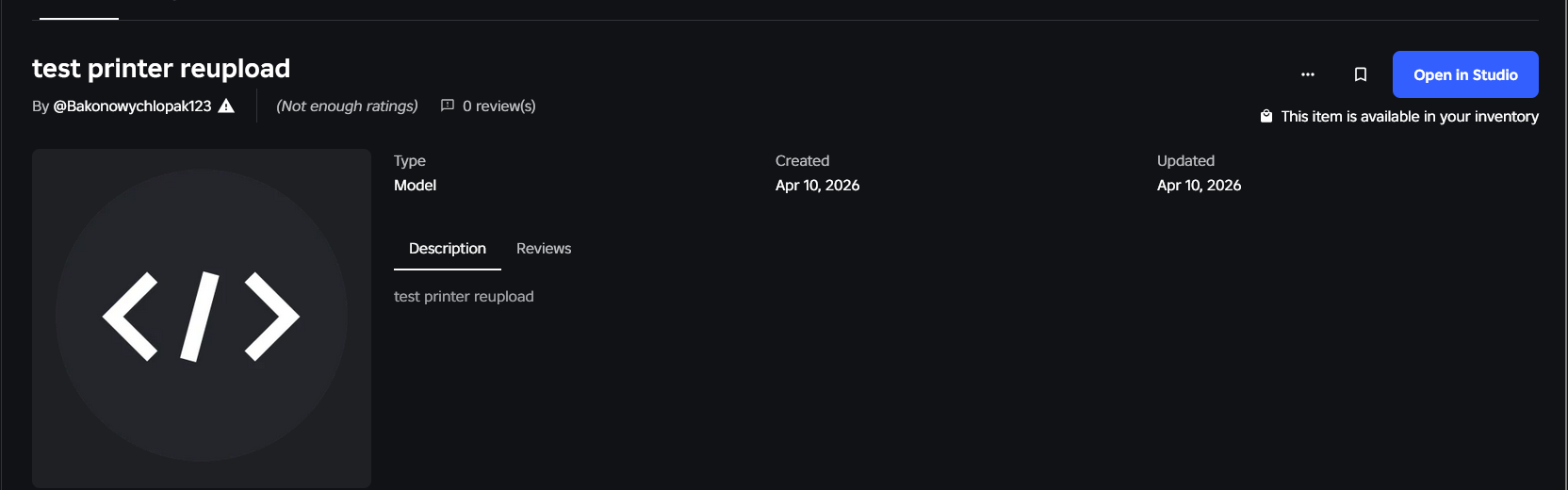Click the Type field label
The width and height of the screenshot is (1568, 490).
coord(410,161)
